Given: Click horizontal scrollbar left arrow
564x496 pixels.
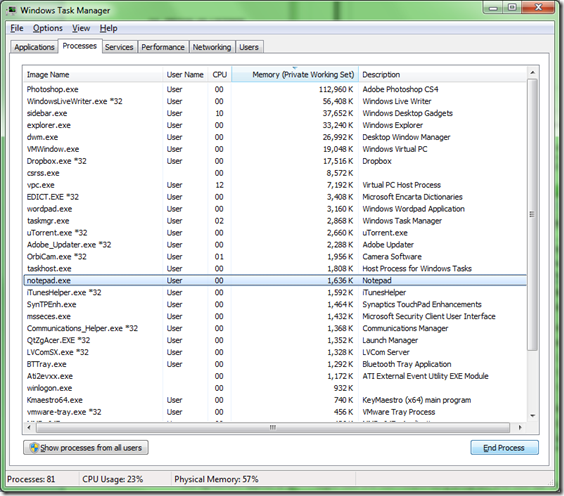Looking at the screenshot, I should pyautogui.click(x=29, y=428).
